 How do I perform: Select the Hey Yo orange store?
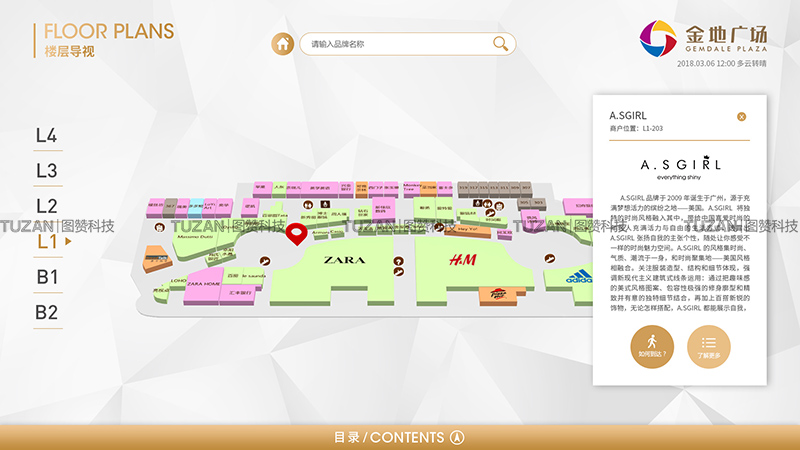point(468,231)
